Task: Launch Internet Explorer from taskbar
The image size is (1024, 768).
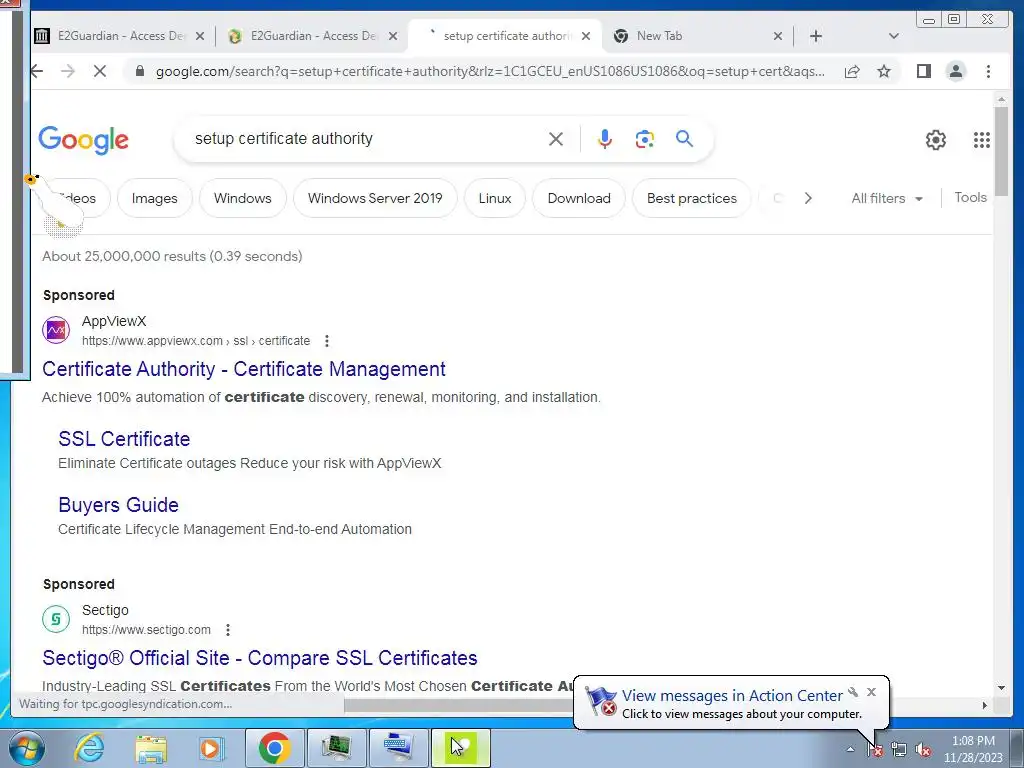Action: pyautogui.click(x=89, y=748)
